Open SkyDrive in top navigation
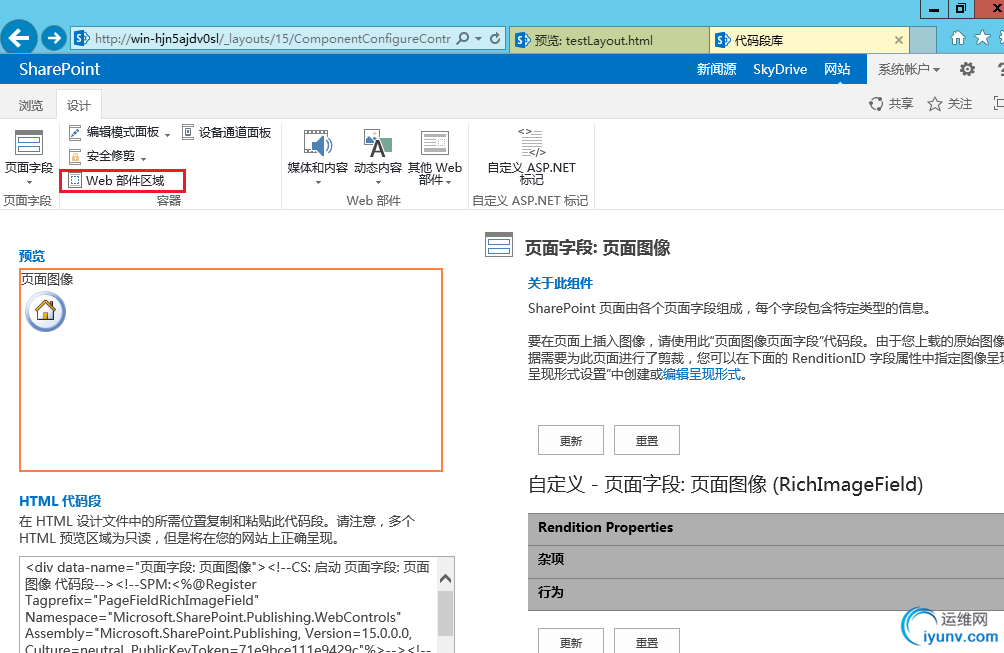Screen dimensions: 1004x653 coord(780,69)
